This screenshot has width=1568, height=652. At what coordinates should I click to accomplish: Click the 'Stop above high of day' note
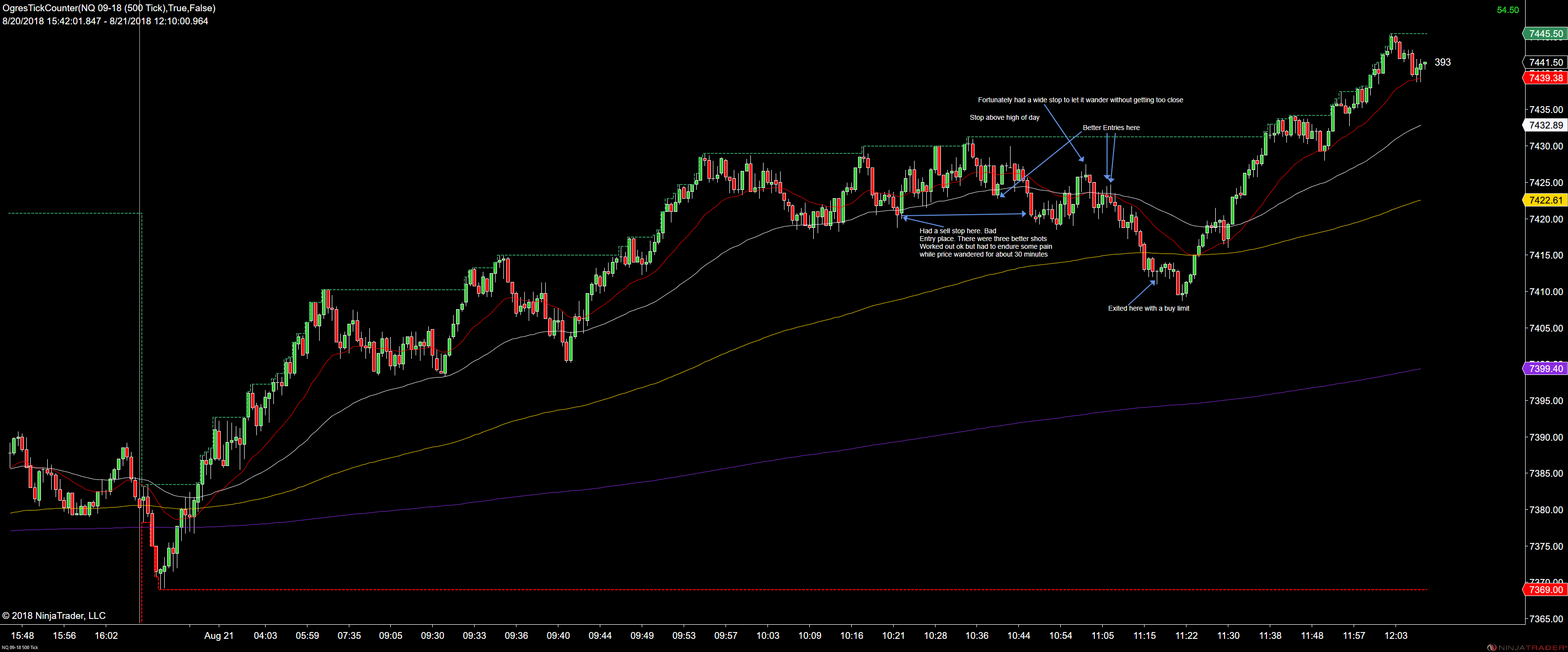tap(1004, 117)
